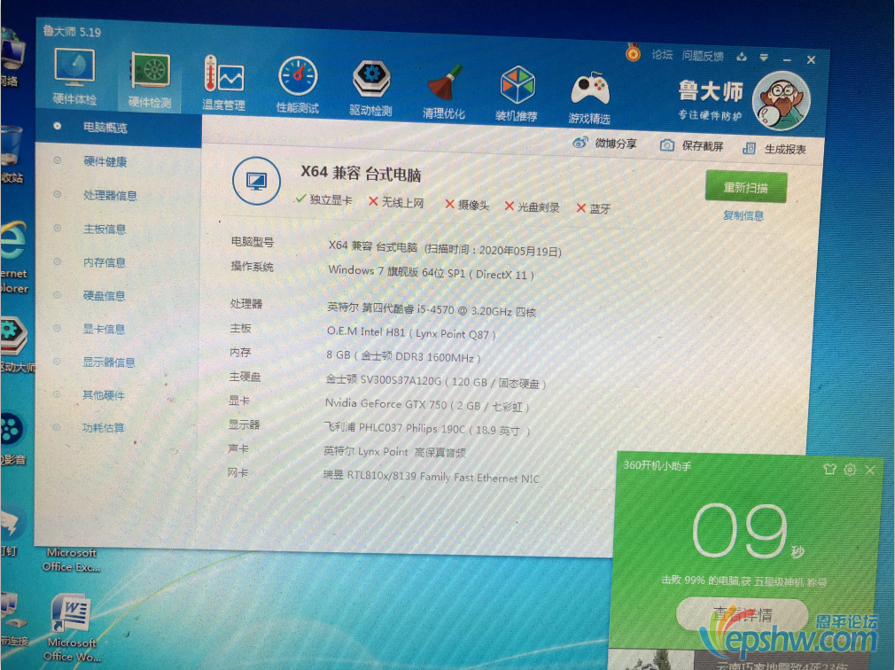Click the RTL810x/8139 Family Fast Ethernet NIC text
Screen dimensions: 895x670
tap(431, 477)
